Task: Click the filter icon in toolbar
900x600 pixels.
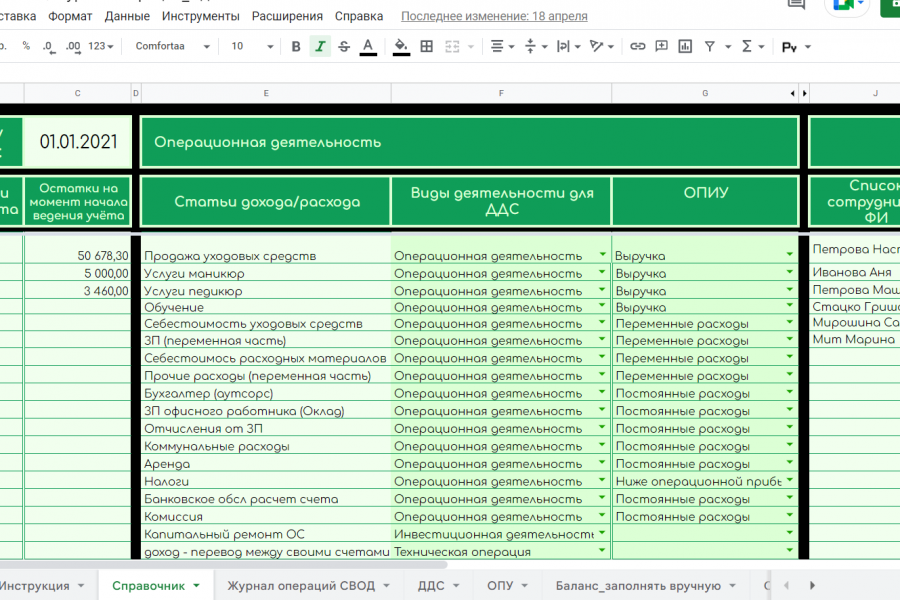Action: (710, 47)
